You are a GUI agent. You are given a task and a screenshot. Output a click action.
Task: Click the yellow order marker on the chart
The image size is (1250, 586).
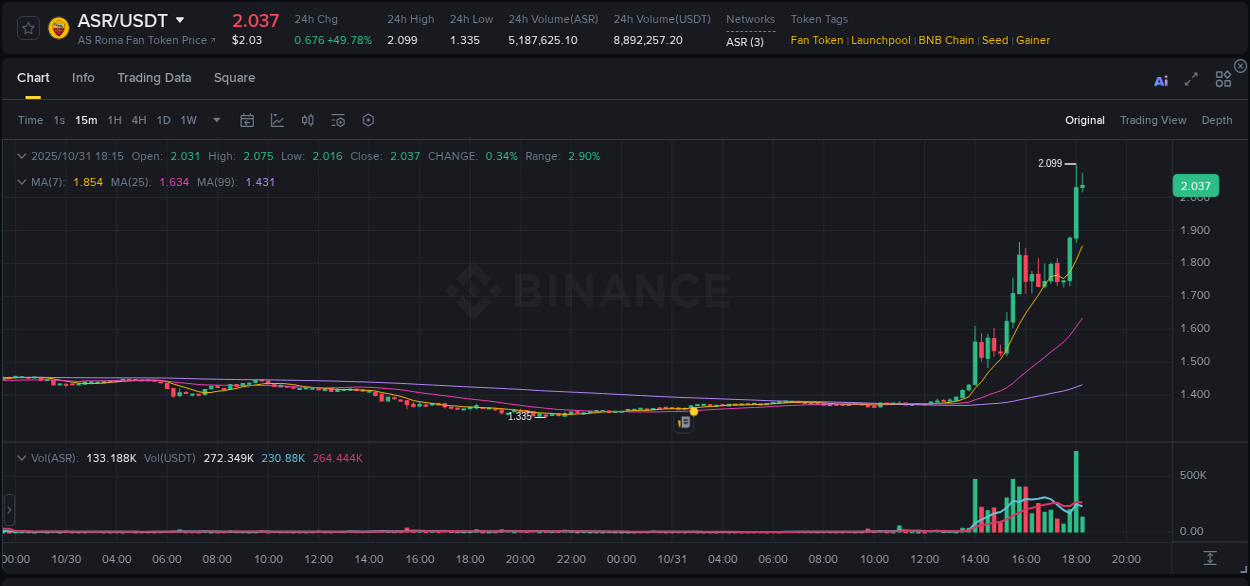point(692,411)
